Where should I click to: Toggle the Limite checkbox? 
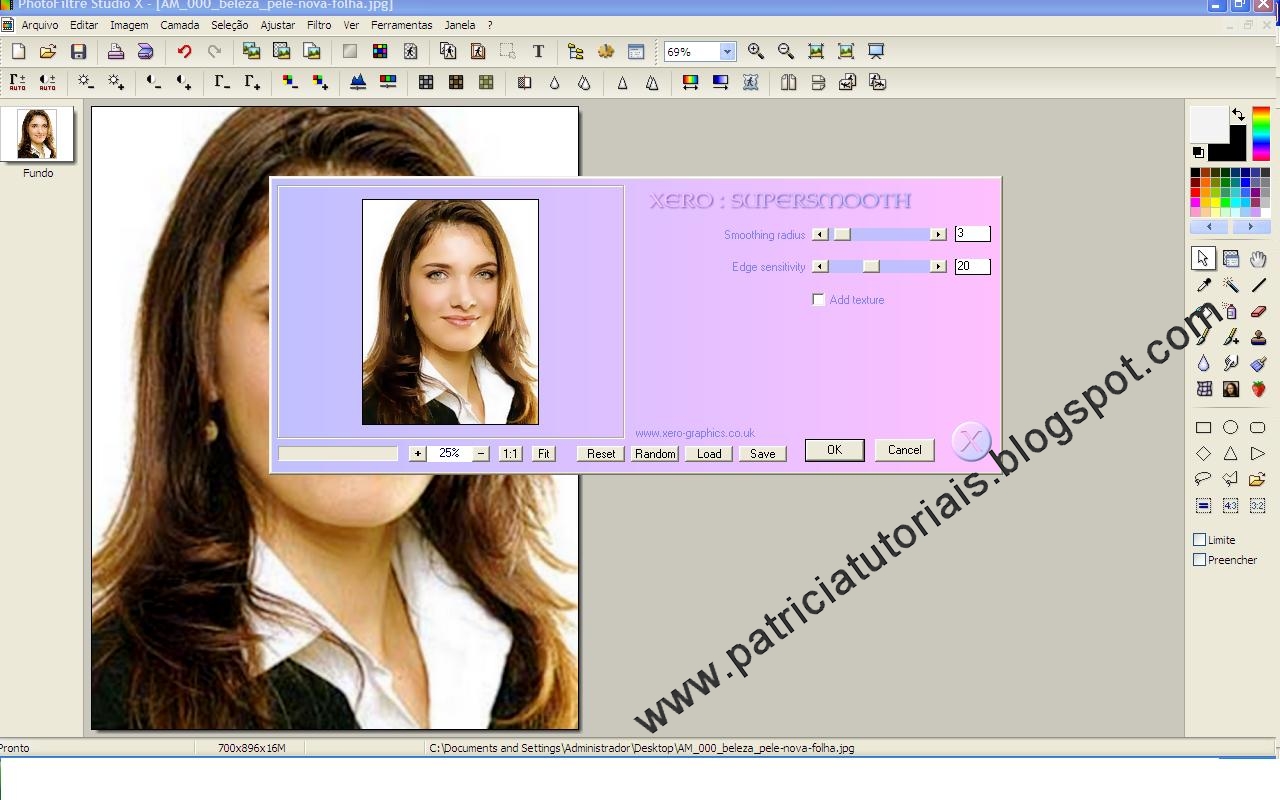(x=1199, y=540)
